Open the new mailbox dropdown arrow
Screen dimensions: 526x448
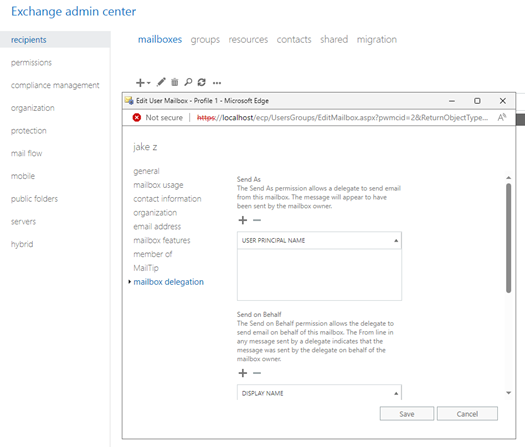(x=149, y=83)
